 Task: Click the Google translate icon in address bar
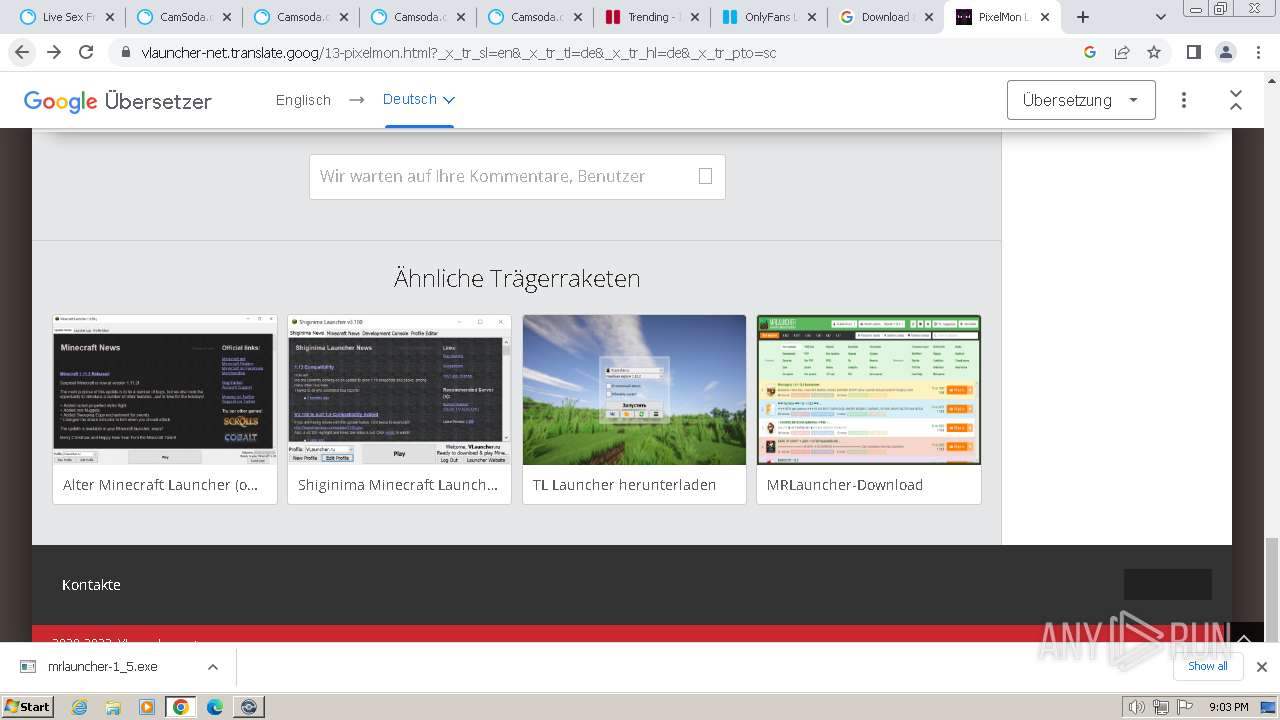tap(1090, 52)
